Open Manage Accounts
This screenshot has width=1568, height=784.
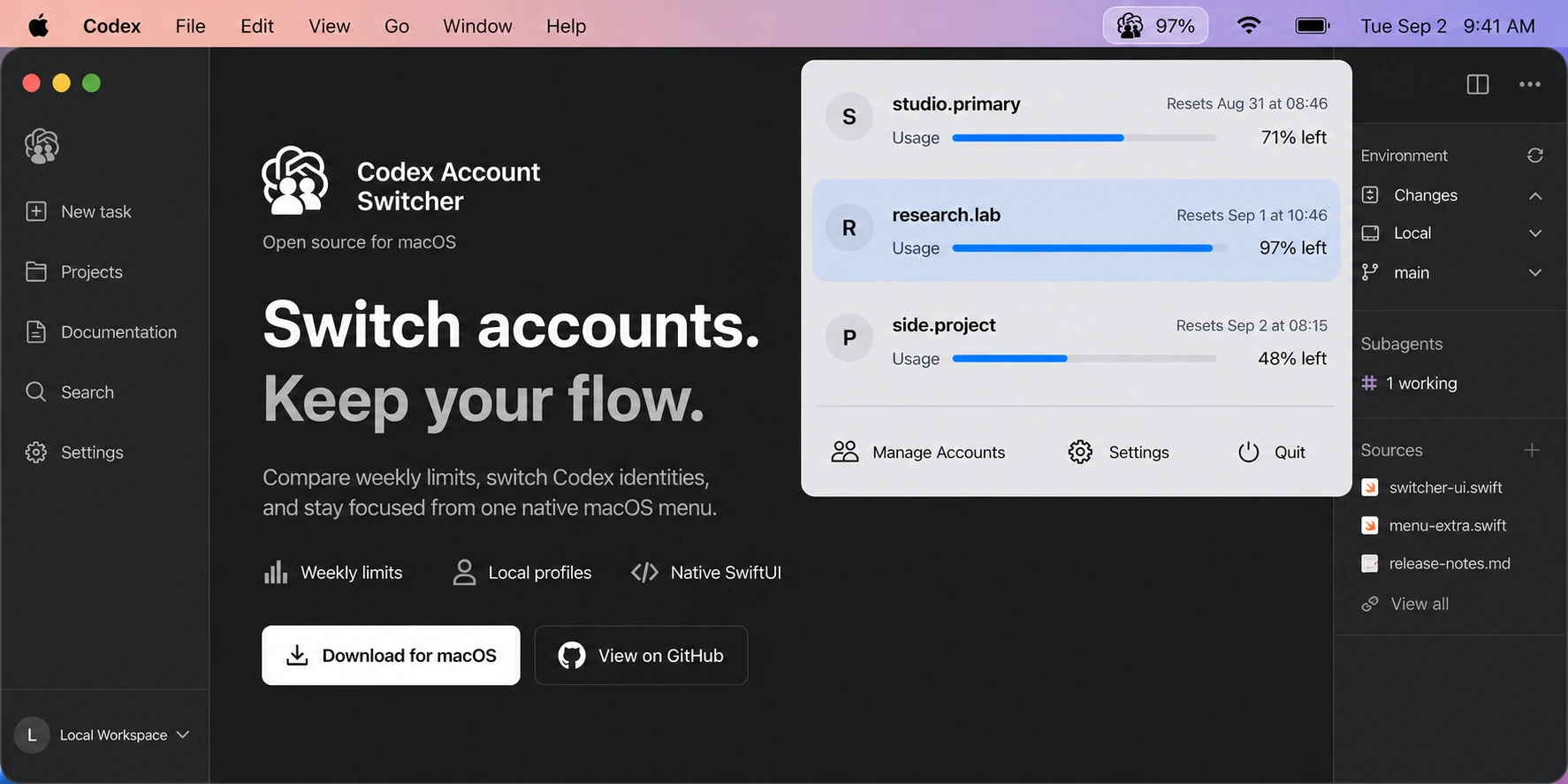(917, 452)
